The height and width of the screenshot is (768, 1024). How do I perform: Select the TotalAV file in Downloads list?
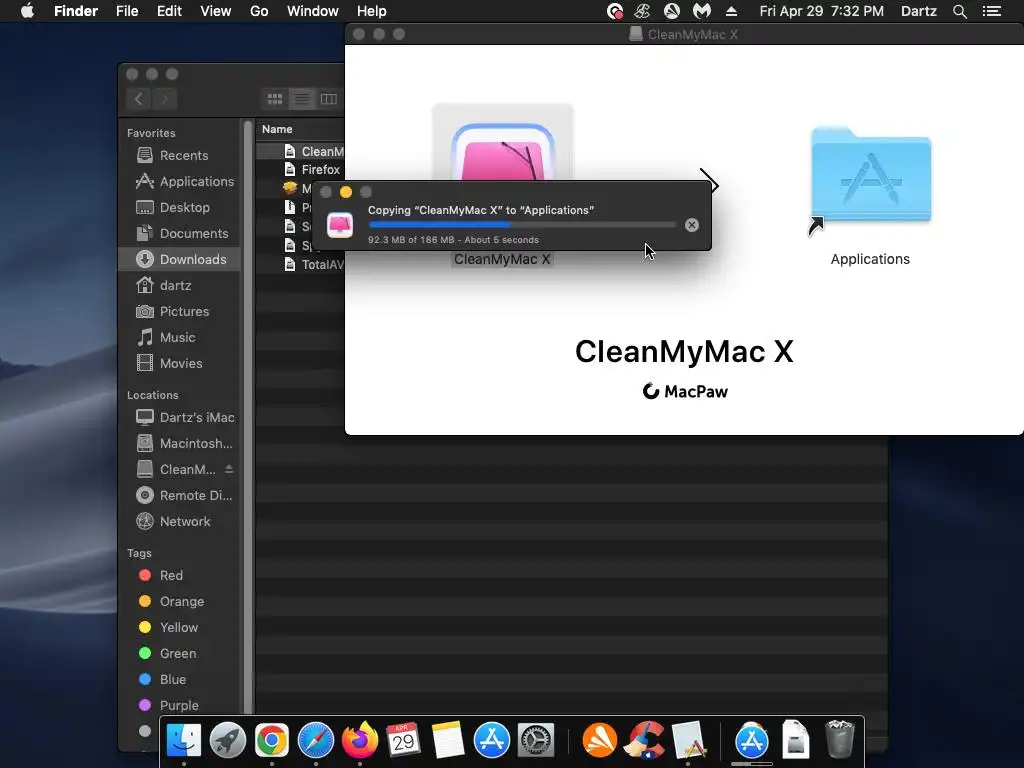pos(300,264)
